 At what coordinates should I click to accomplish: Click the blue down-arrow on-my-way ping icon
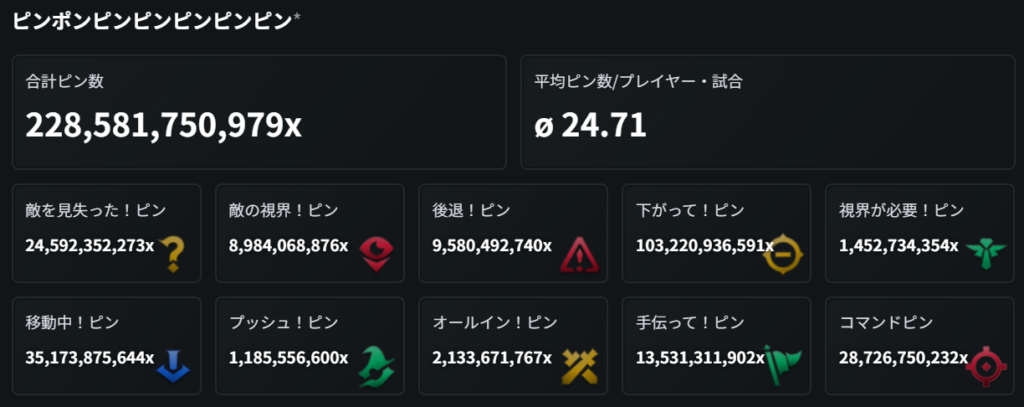click(x=173, y=365)
